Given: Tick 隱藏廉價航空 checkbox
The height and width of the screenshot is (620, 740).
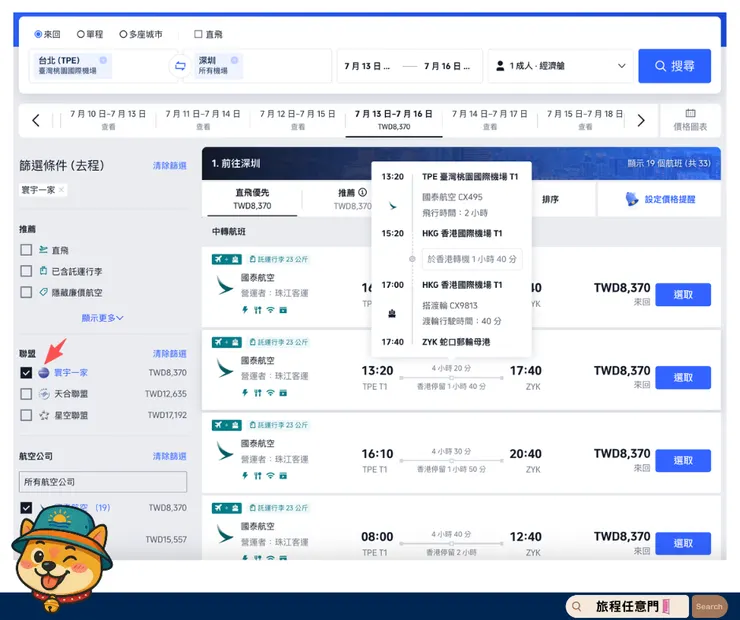Looking at the screenshot, I should click(x=26, y=293).
